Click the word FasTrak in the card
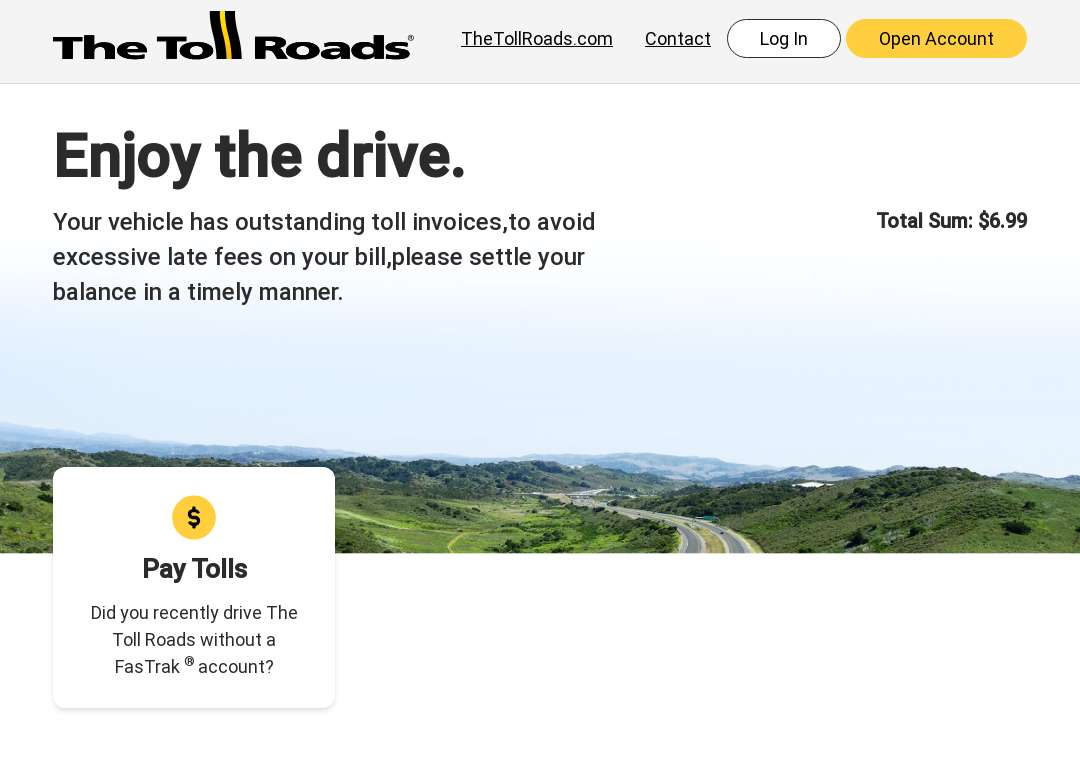Viewport: 1080px width, 768px height. click(147, 667)
